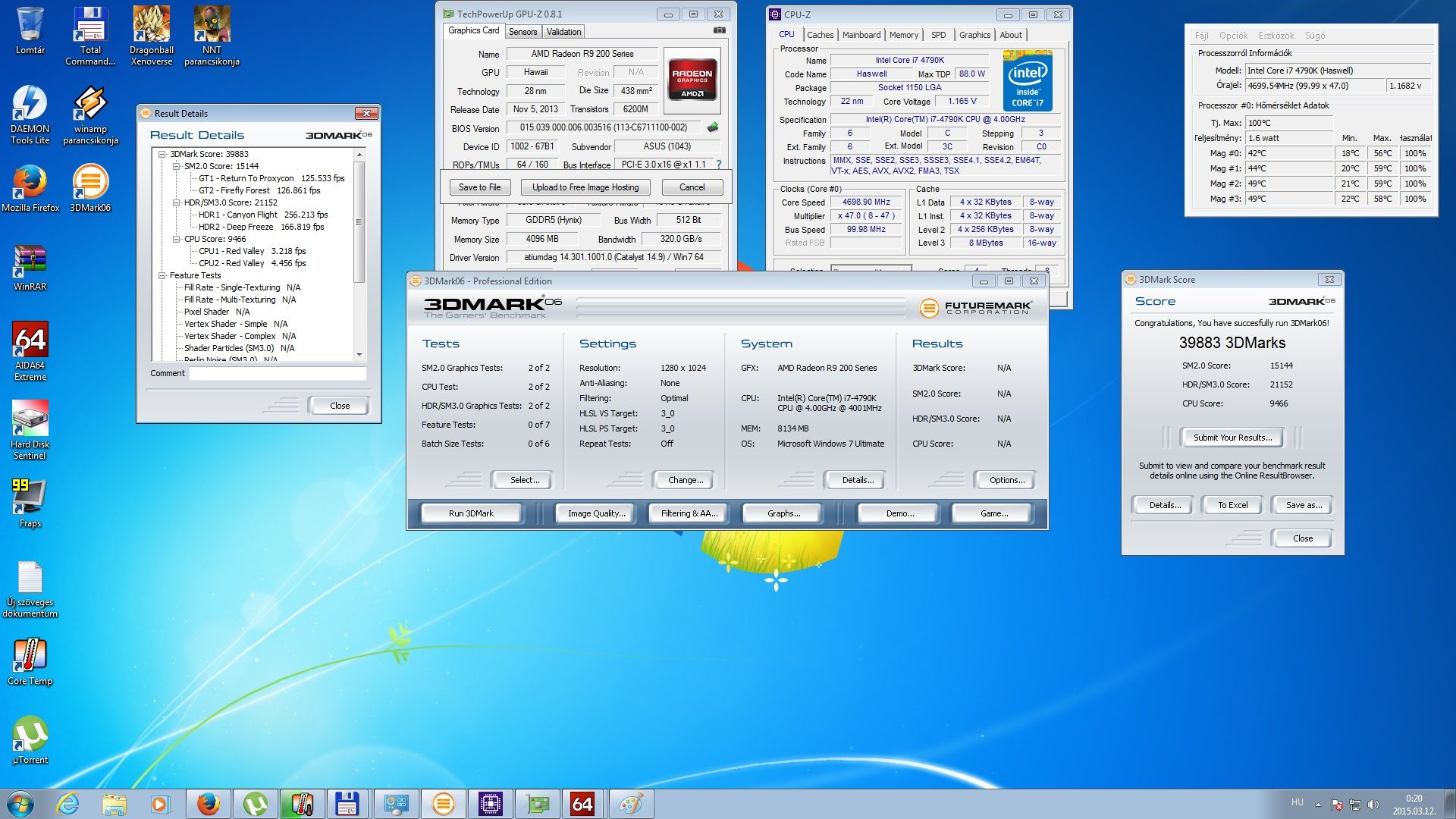
Task: Click Result Details scrollbar up arrow
Action: pos(359,154)
